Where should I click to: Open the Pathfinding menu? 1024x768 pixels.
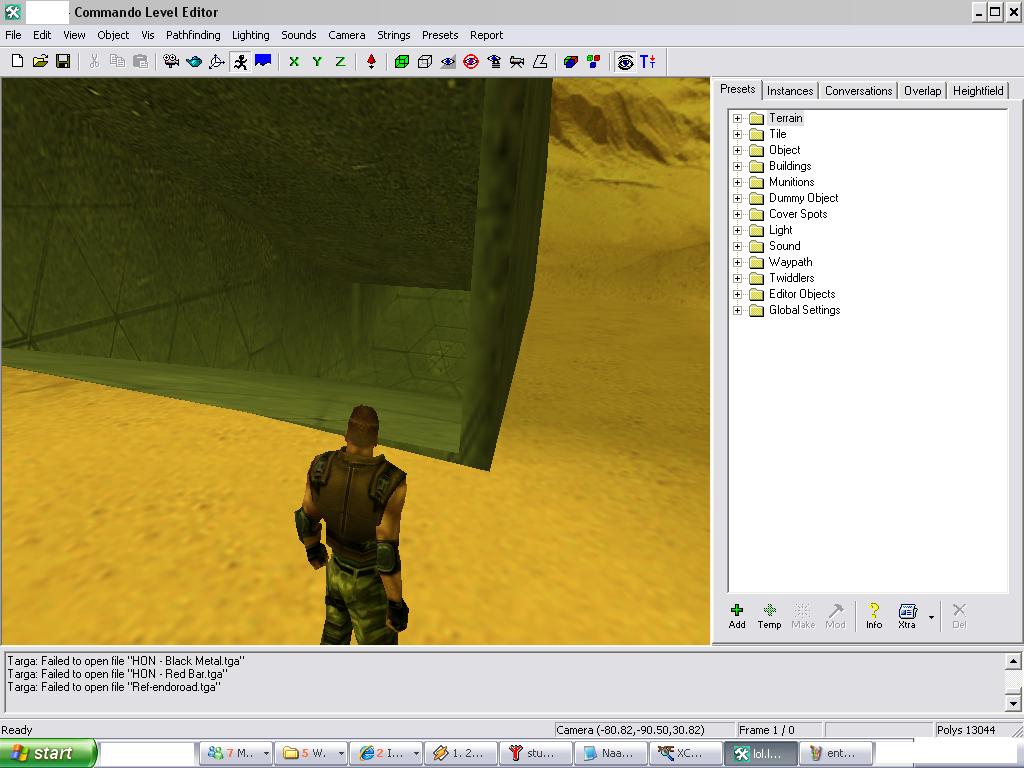point(193,35)
